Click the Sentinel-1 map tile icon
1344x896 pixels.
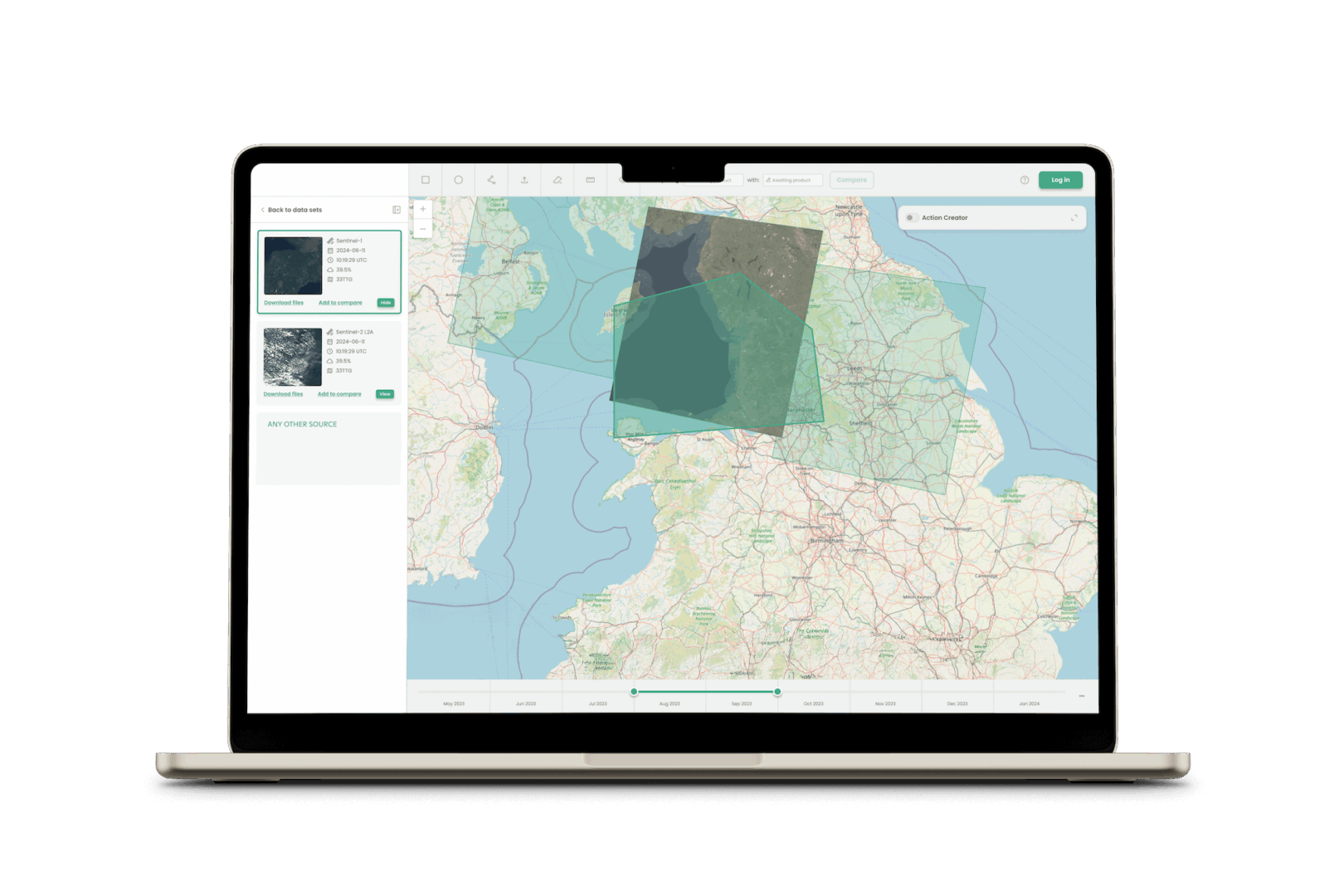330,280
